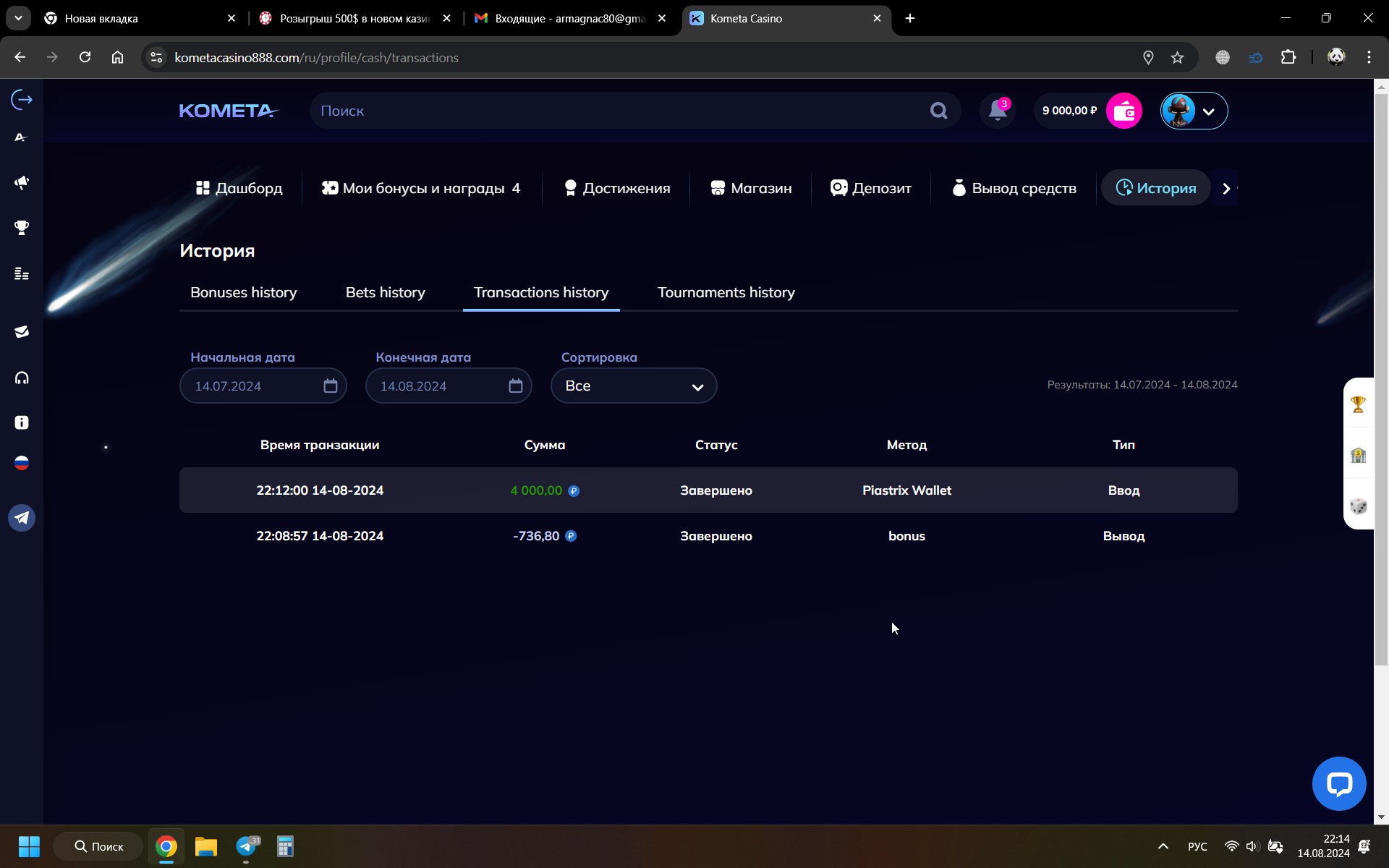1389x868 pixels.
Task: Open Telegram icon in left sidebar
Action: [x=22, y=518]
